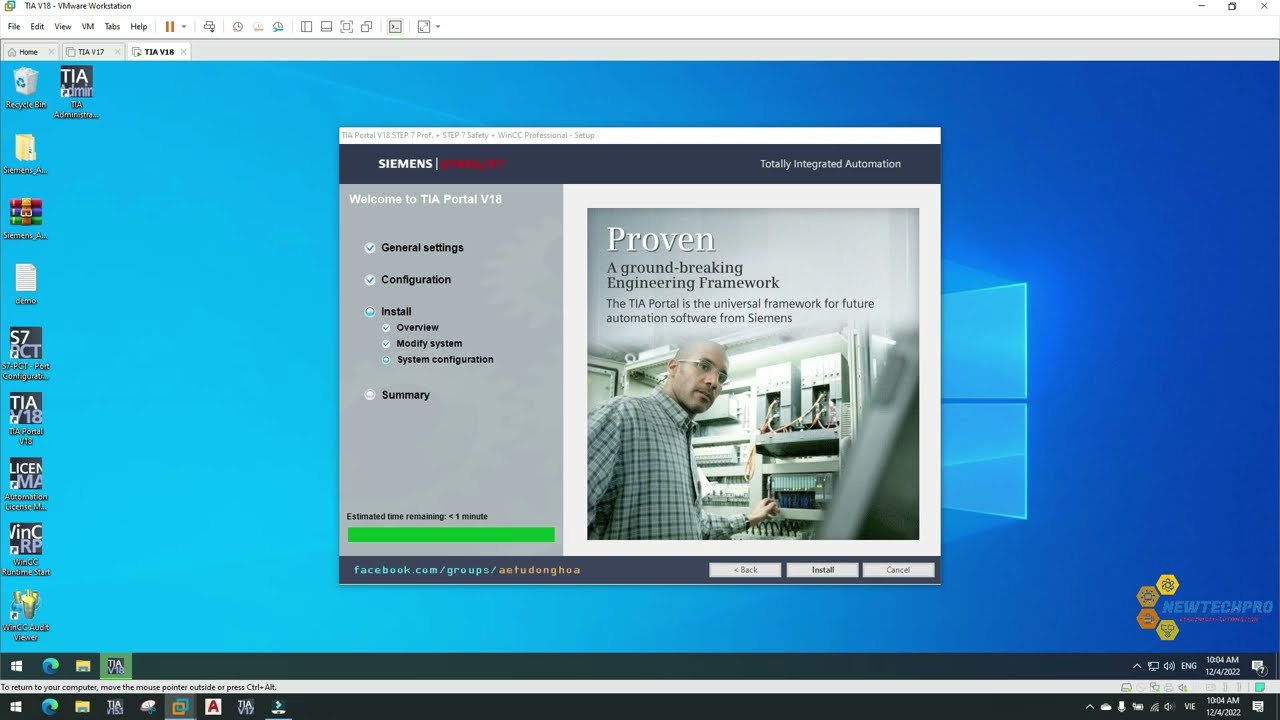The image size is (1280, 720).
Task: Open AutoCAD icon on host taskbar
Action: coord(213,707)
